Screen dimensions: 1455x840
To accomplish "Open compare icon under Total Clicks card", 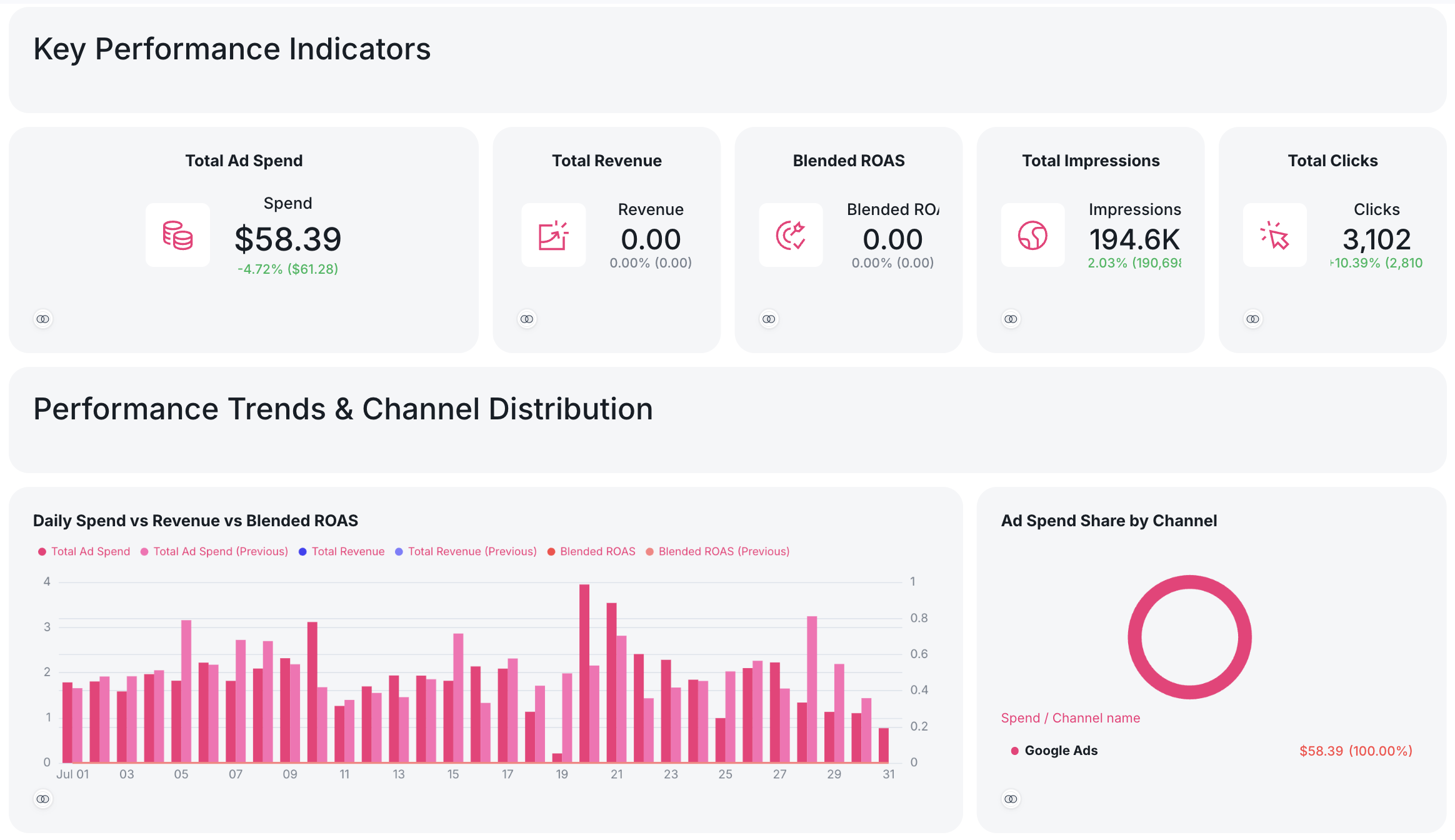I will coord(1252,319).
